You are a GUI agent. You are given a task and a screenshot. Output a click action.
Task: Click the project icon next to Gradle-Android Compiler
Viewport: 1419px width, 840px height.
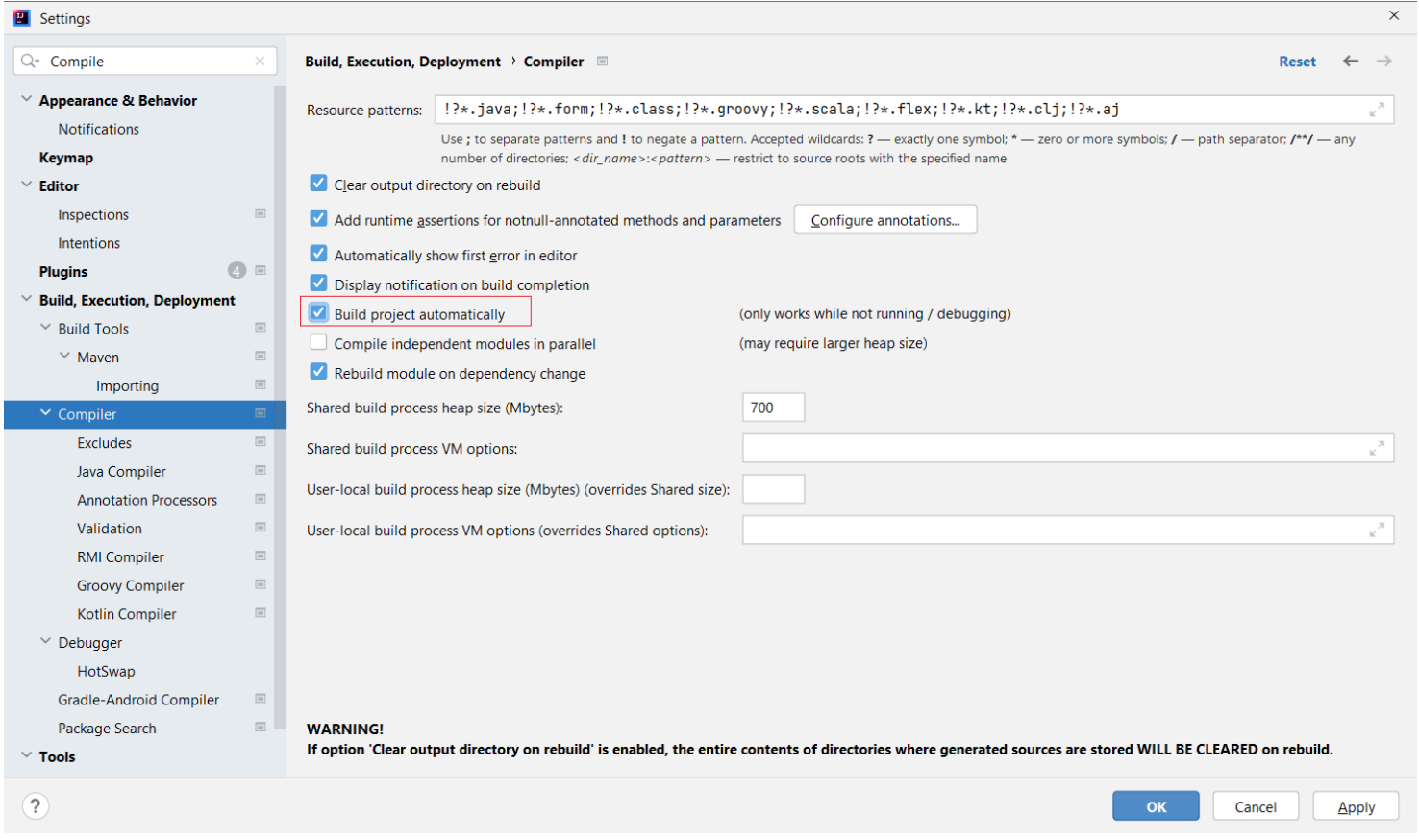(x=261, y=699)
